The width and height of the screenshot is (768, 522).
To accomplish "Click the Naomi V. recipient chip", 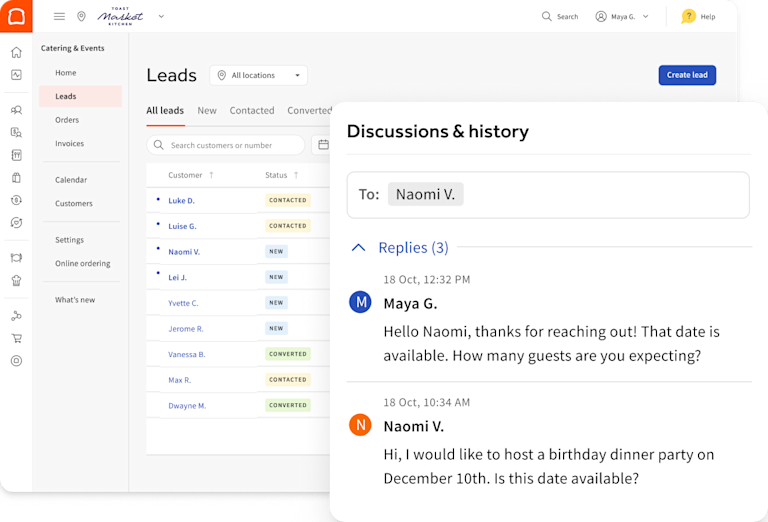I will (x=426, y=194).
